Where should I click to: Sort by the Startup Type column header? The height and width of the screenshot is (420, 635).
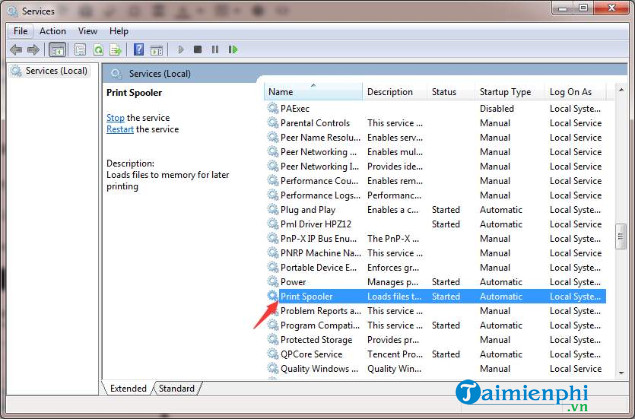[x=510, y=92]
